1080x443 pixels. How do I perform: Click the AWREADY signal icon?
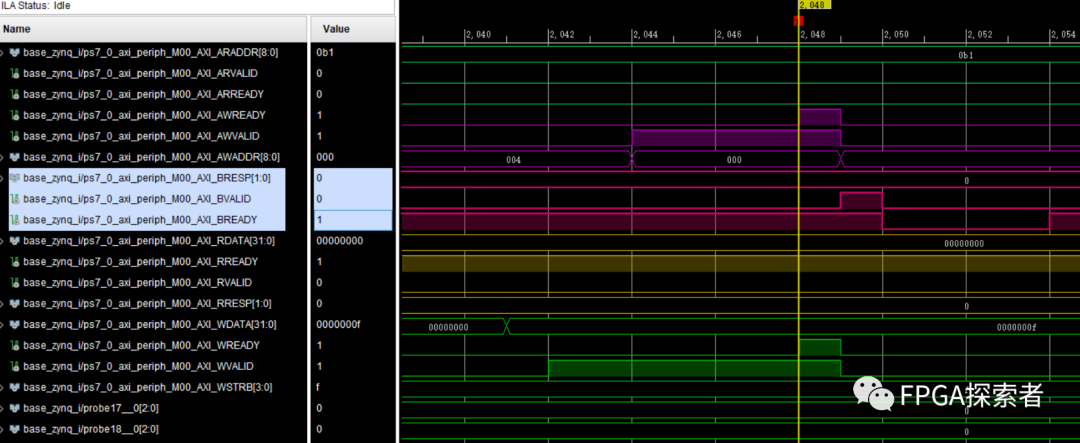(15, 115)
